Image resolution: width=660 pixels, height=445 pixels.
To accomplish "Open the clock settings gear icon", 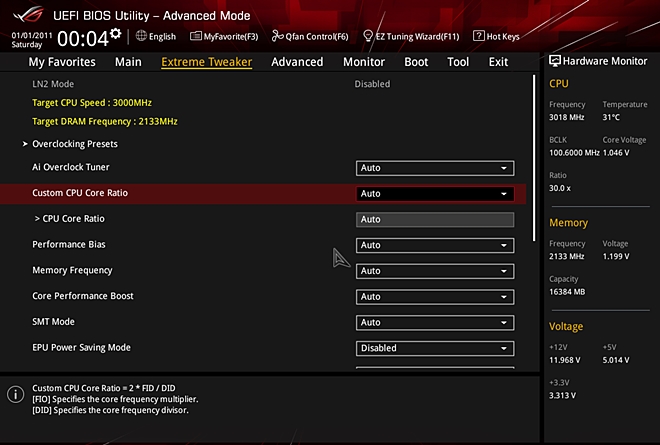I will click(116, 33).
